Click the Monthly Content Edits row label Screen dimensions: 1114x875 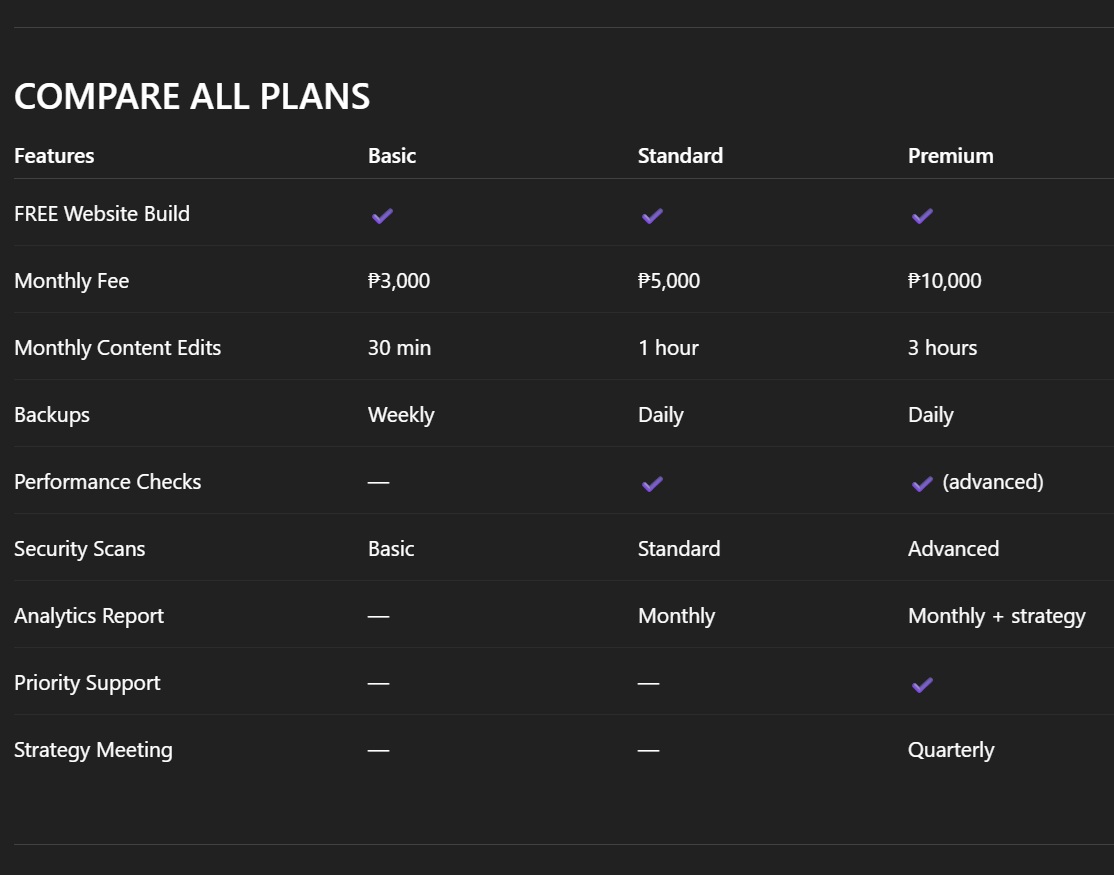pyautogui.click(x=117, y=348)
